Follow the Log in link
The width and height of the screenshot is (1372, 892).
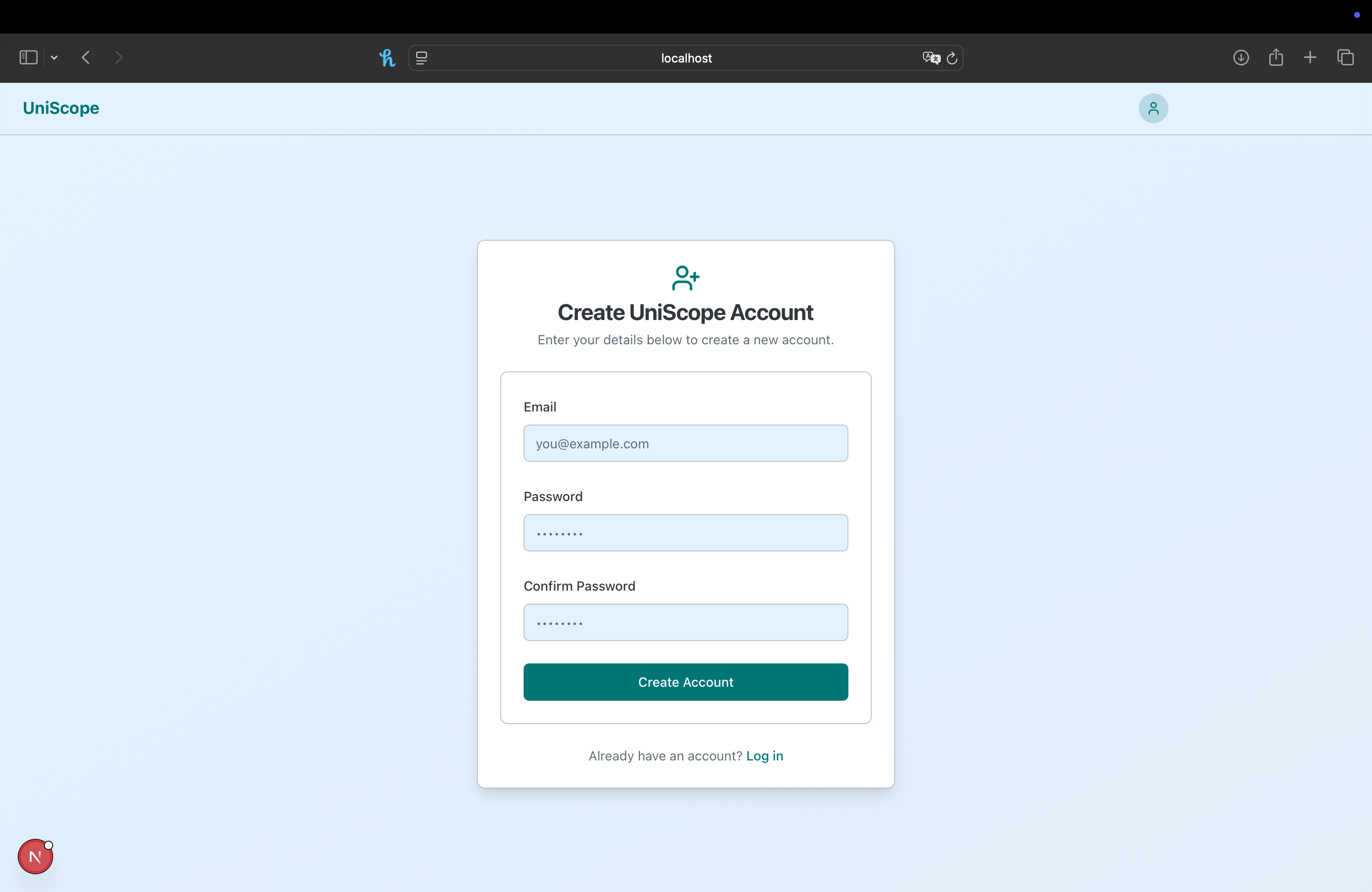tap(764, 755)
